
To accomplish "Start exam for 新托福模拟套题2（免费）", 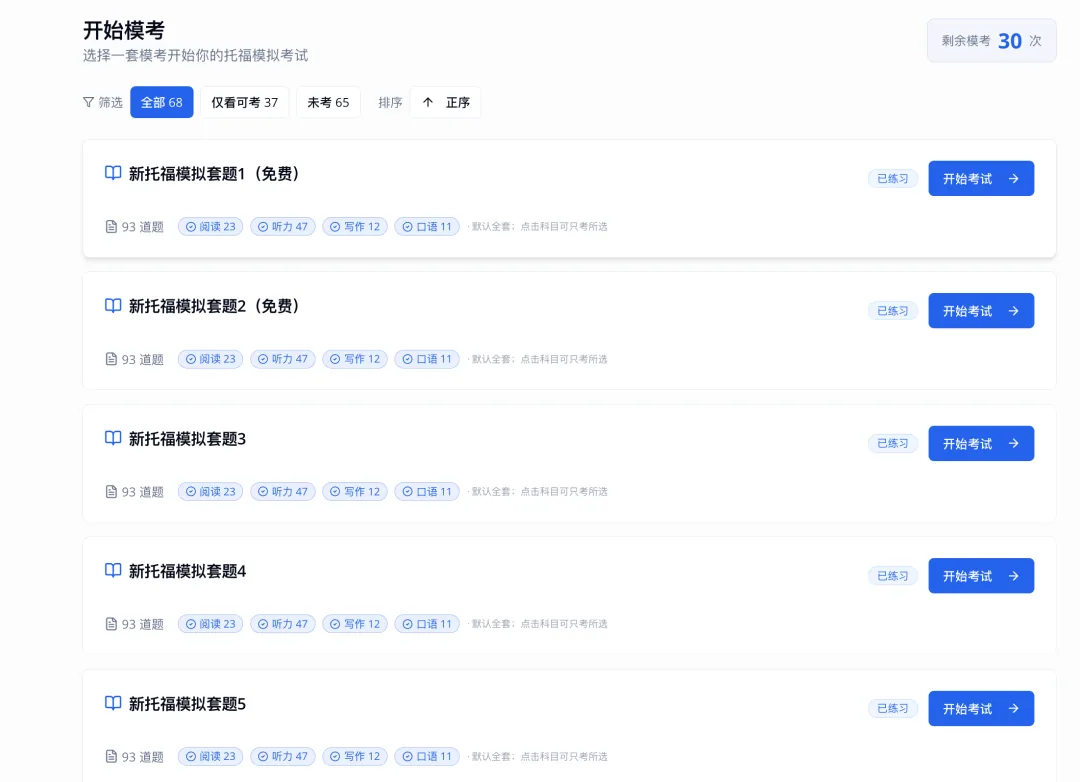I will [x=981, y=311].
